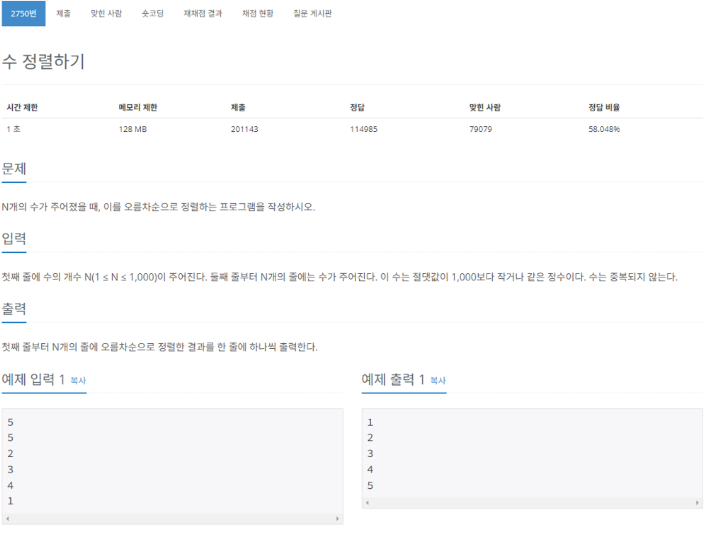
Task: Select the 2750번 problem tab
Action: click(23, 14)
